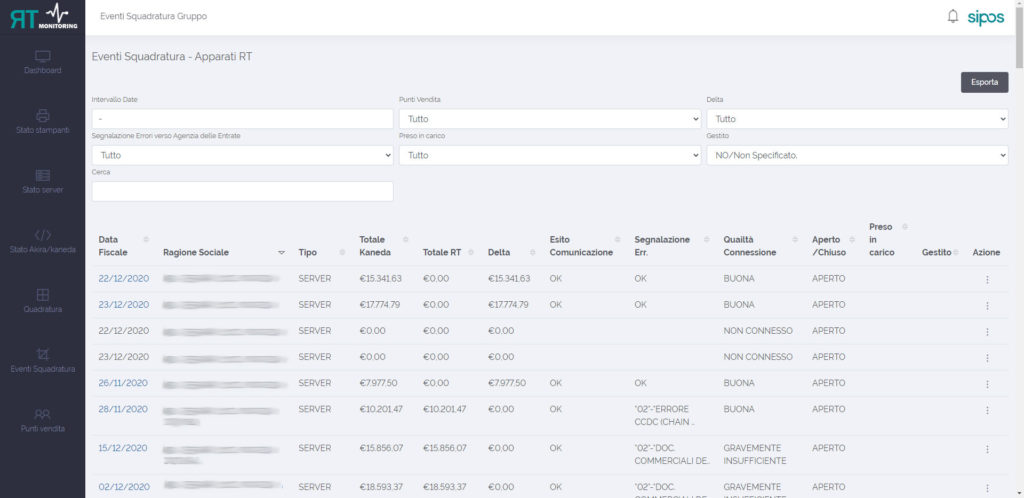Open the Stato stampanti printer icon
This screenshot has height=498, width=1024.
[43, 116]
